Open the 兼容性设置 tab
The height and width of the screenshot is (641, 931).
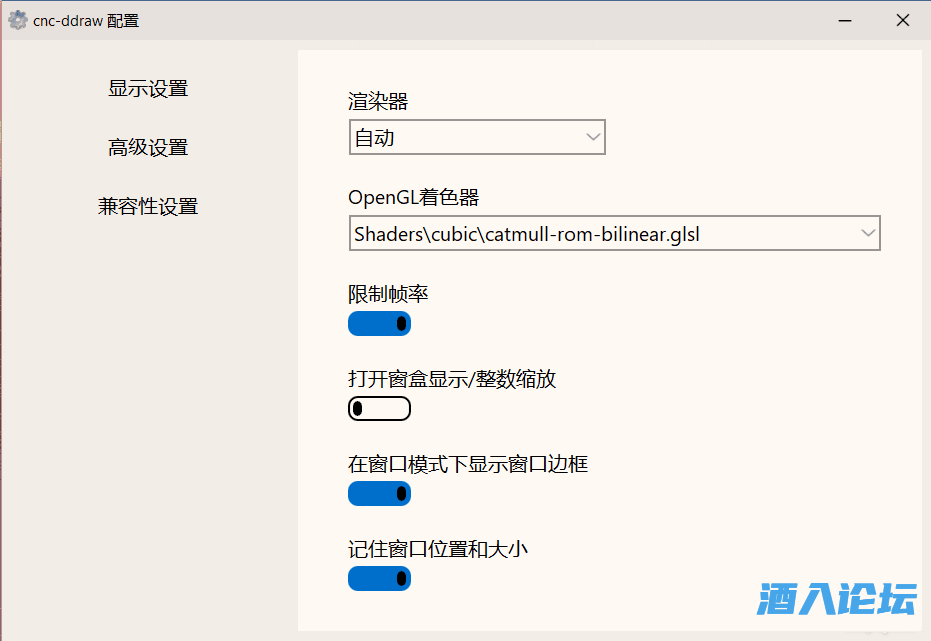tap(148, 207)
